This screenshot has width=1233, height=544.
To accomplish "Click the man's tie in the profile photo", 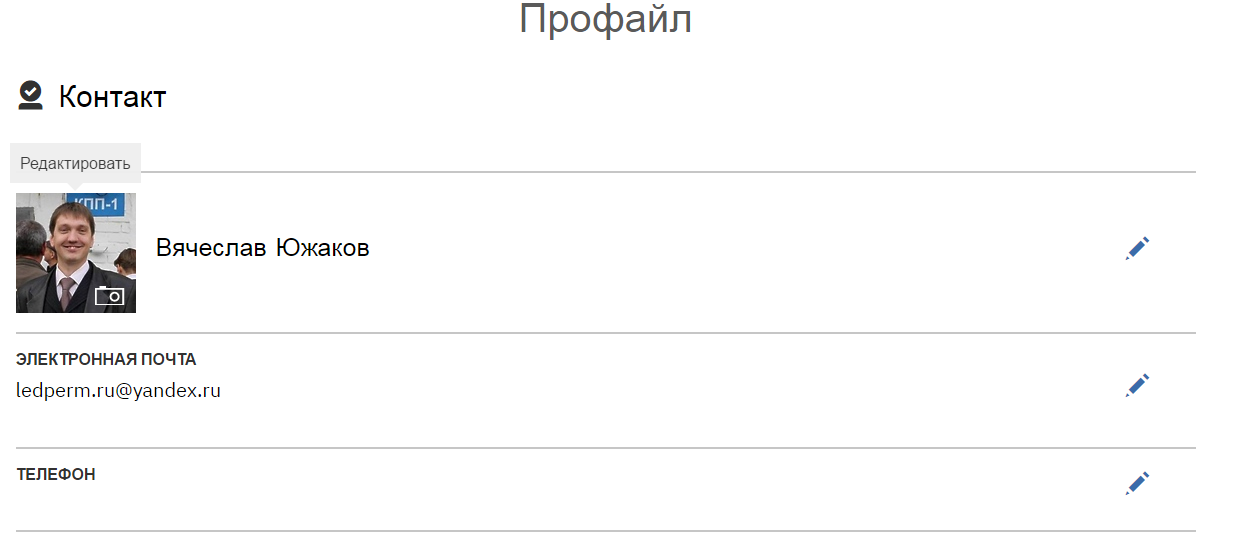I will pyautogui.click(x=67, y=294).
